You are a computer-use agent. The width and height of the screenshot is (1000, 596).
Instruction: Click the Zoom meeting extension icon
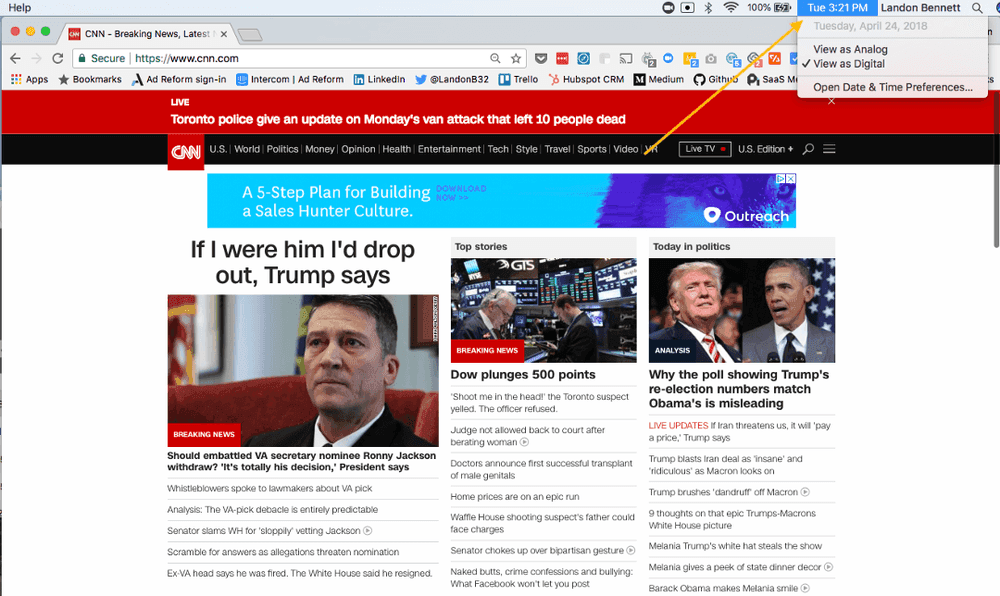point(668,58)
